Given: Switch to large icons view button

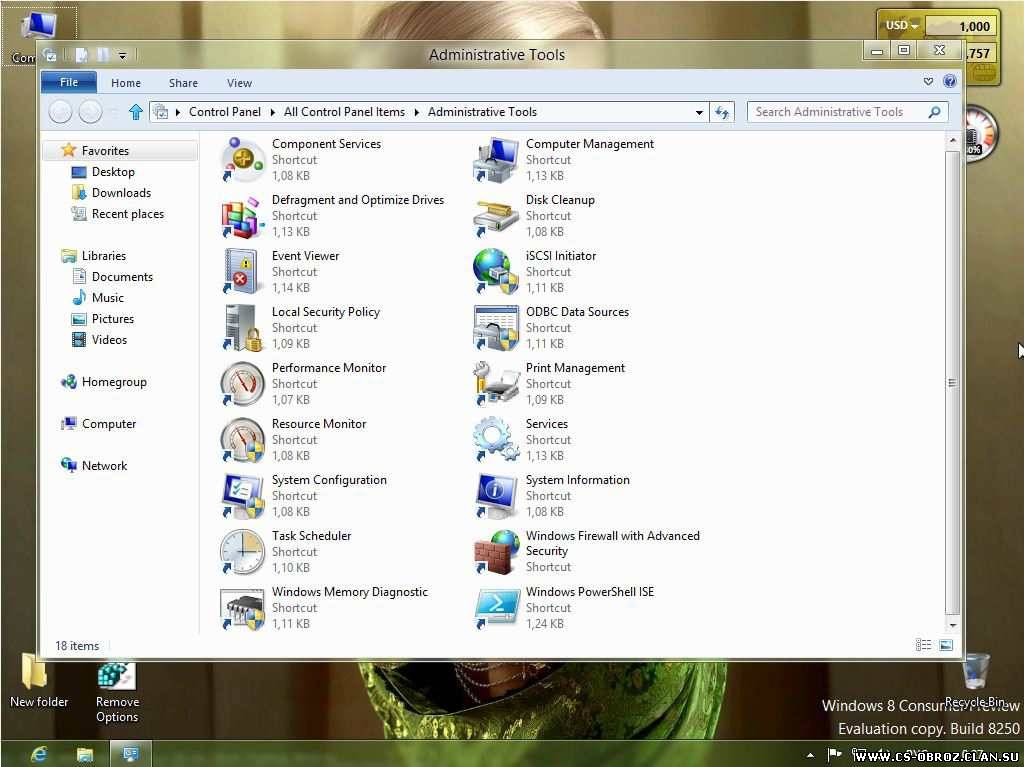Looking at the screenshot, I should pyautogui.click(x=946, y=646).
